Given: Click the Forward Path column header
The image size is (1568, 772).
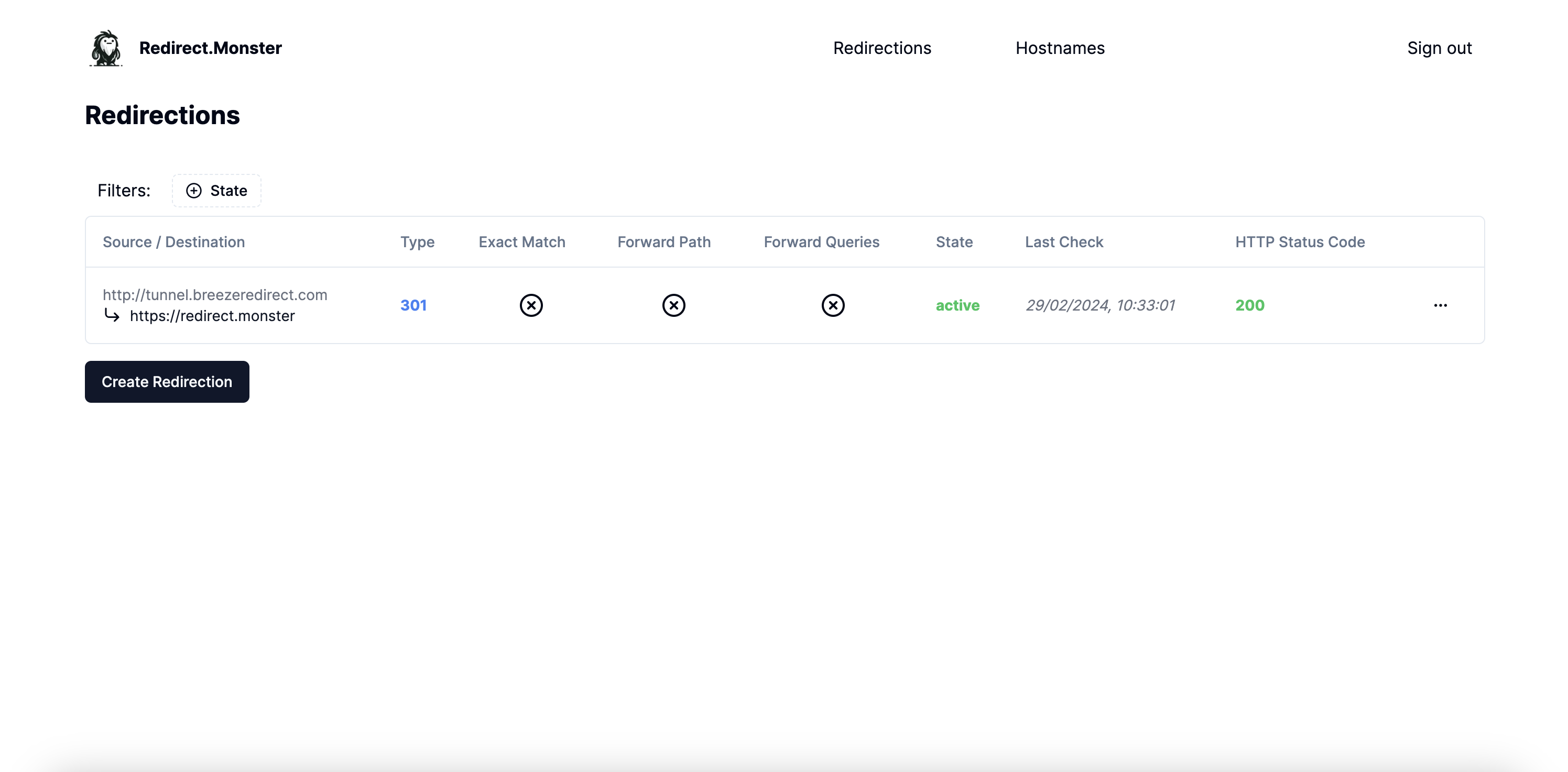Looking at the screenshot, I should point(664,242).
